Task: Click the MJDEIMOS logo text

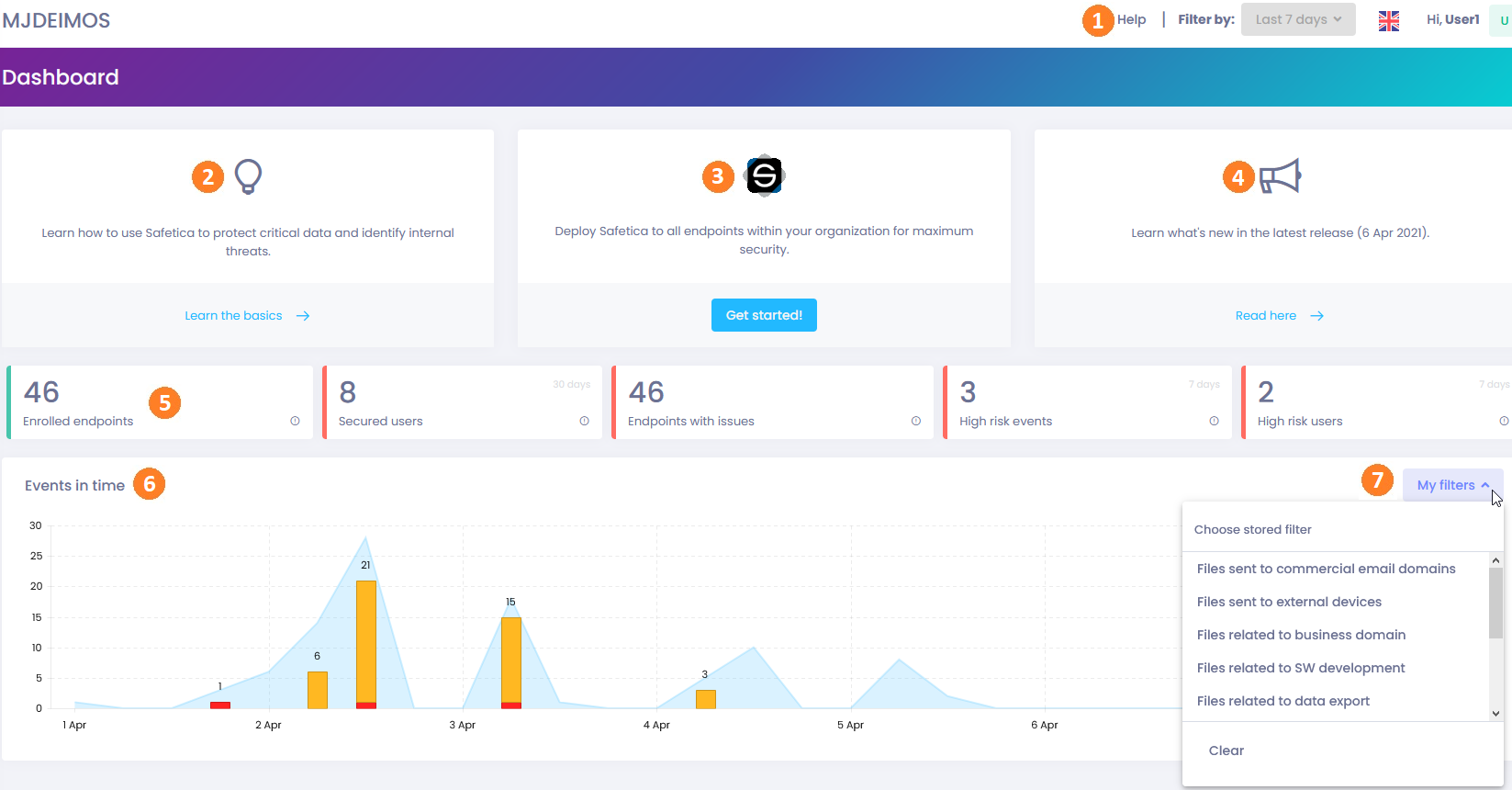Action: [x=56, y=20]
